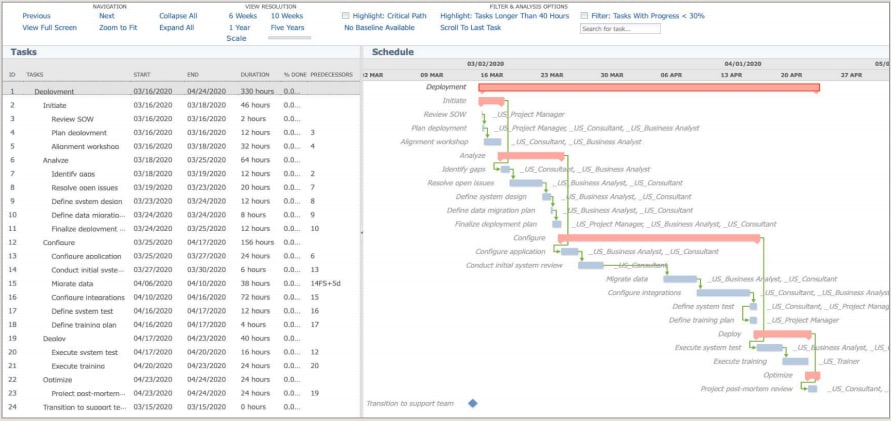Click the Transition to support team milestone diamond
The height and width of the screenshot is (421, 891).
(473, 403)
